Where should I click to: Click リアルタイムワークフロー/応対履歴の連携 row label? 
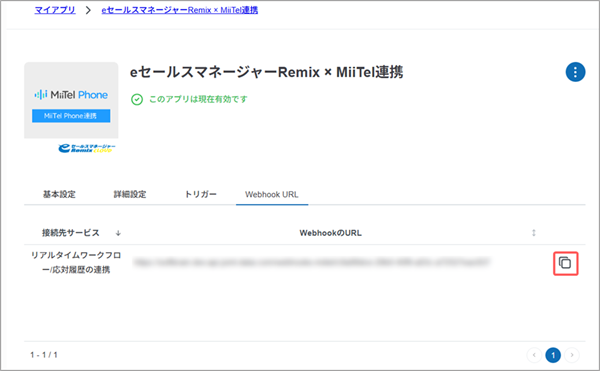[x=76, y=262]
